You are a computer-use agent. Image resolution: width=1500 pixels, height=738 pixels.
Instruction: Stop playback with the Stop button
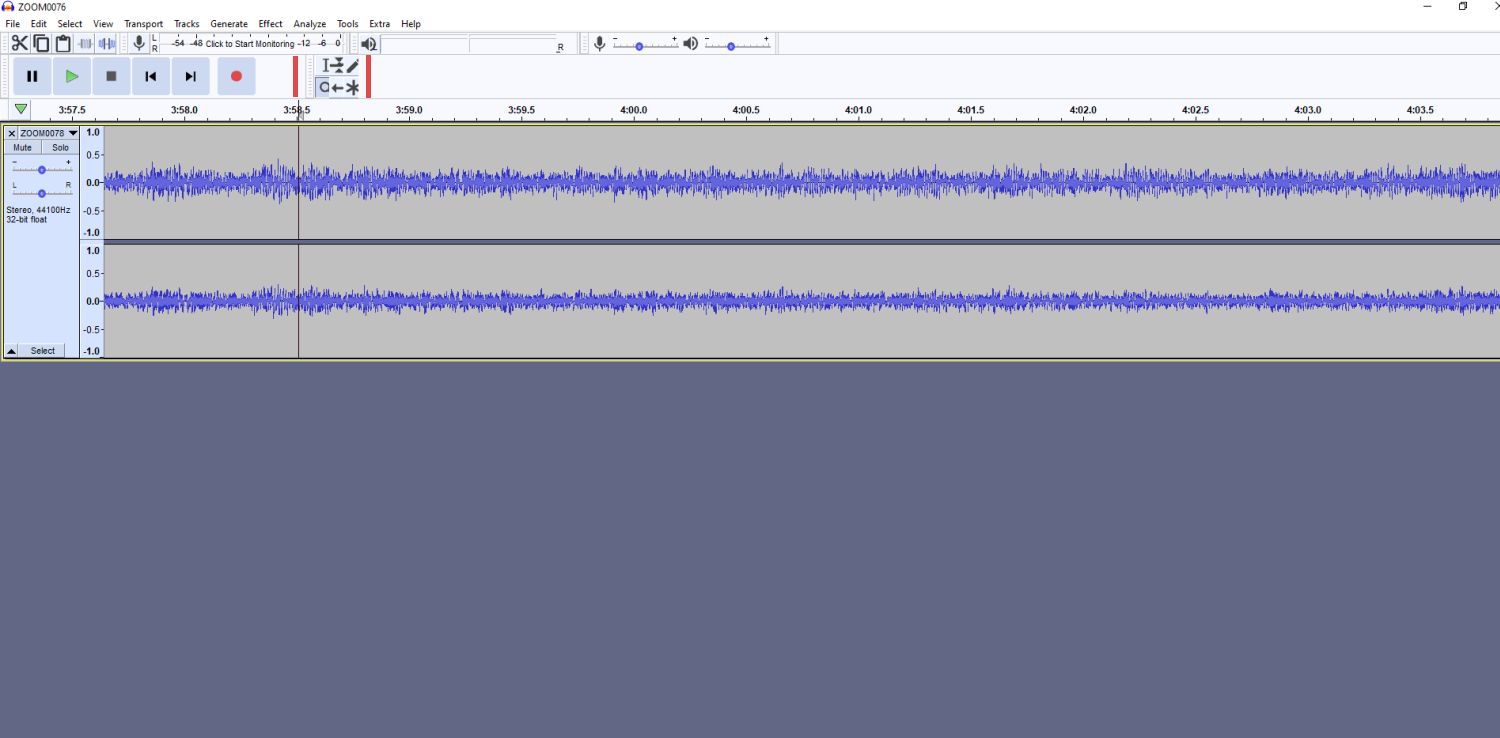point(112,76)
